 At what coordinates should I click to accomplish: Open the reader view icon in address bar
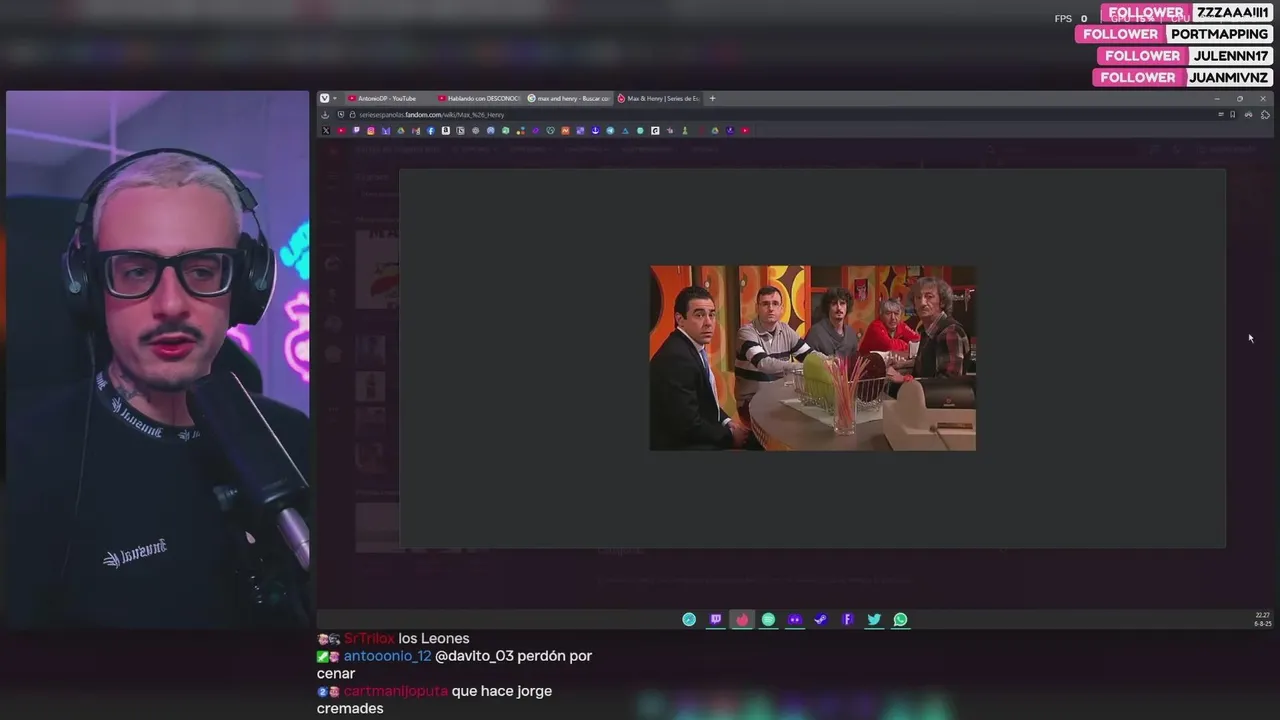[1221, 115]
